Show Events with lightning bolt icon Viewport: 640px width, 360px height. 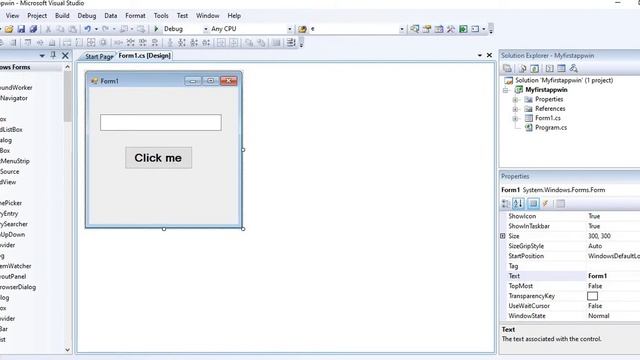pyautogui.click(x=545, y=203)
